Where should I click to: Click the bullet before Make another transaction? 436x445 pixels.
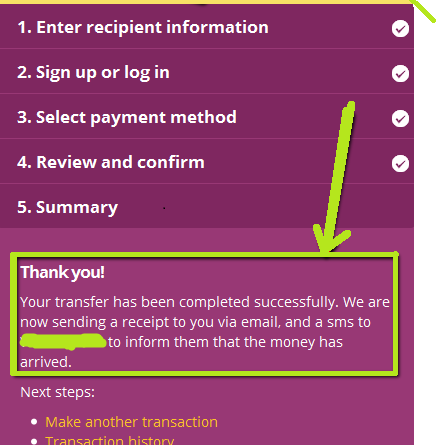click(x=34, y=422)
